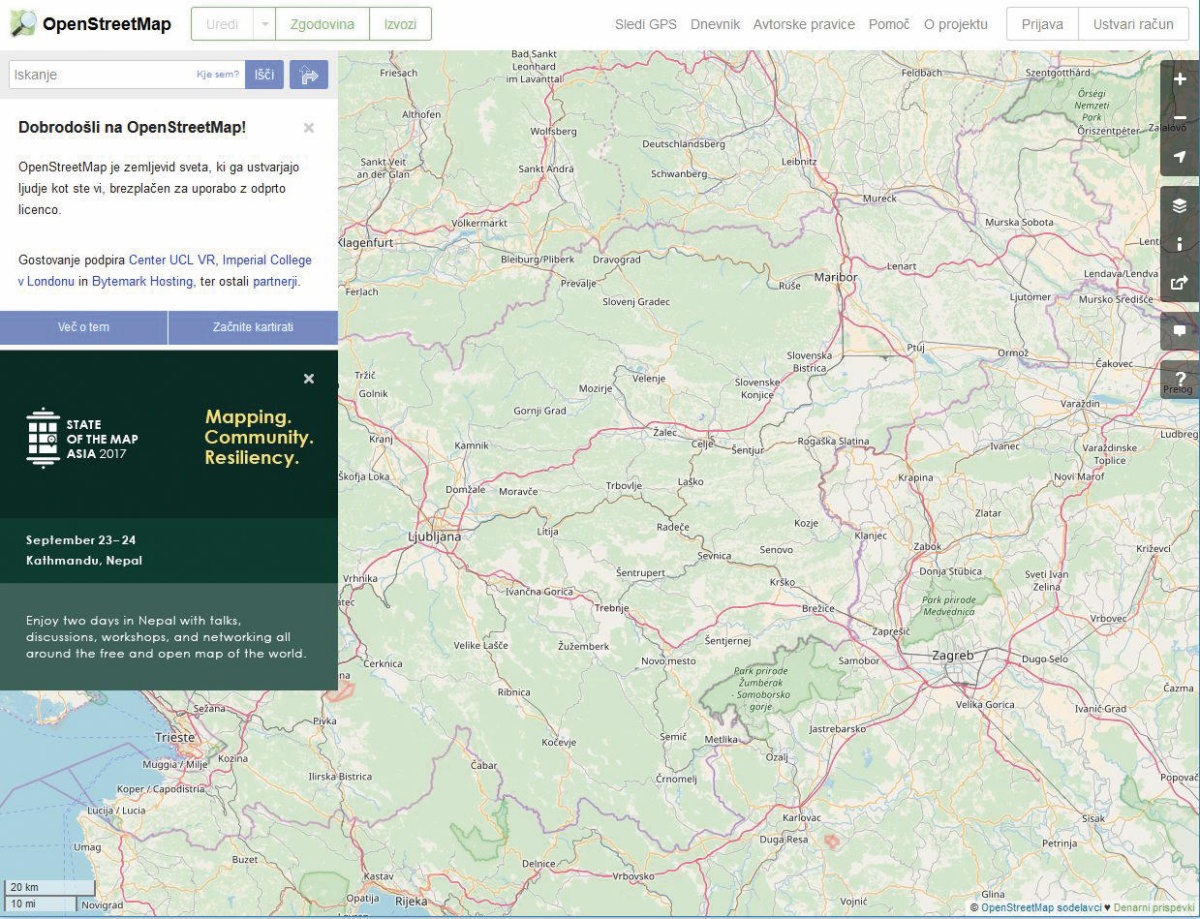Click the State of the Map Asia 2017 logo
Image resolution: width=1200 pixels, height=919 pixels.
click(x=82, y=438)
